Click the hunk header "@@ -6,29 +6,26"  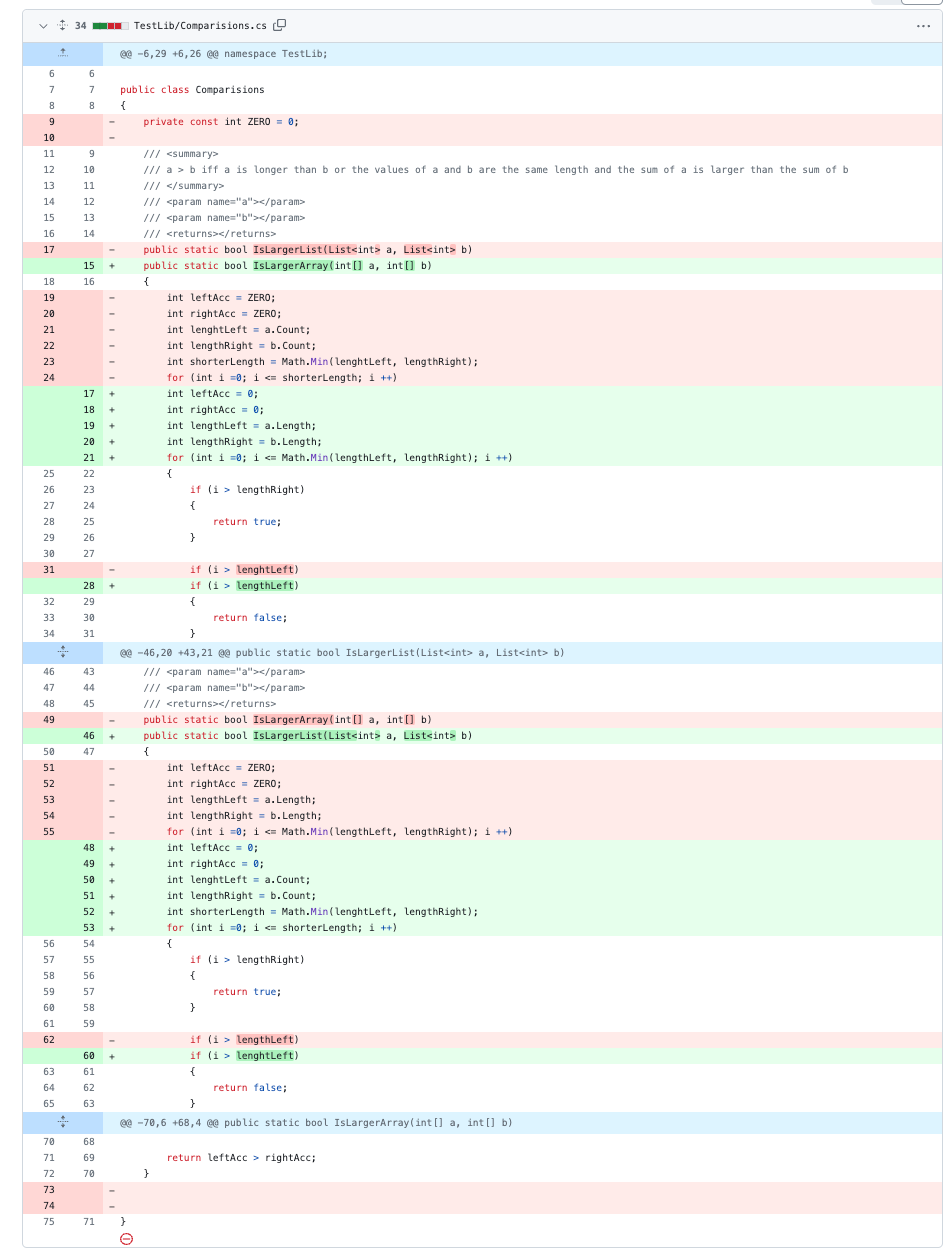[x=180, y=53]
